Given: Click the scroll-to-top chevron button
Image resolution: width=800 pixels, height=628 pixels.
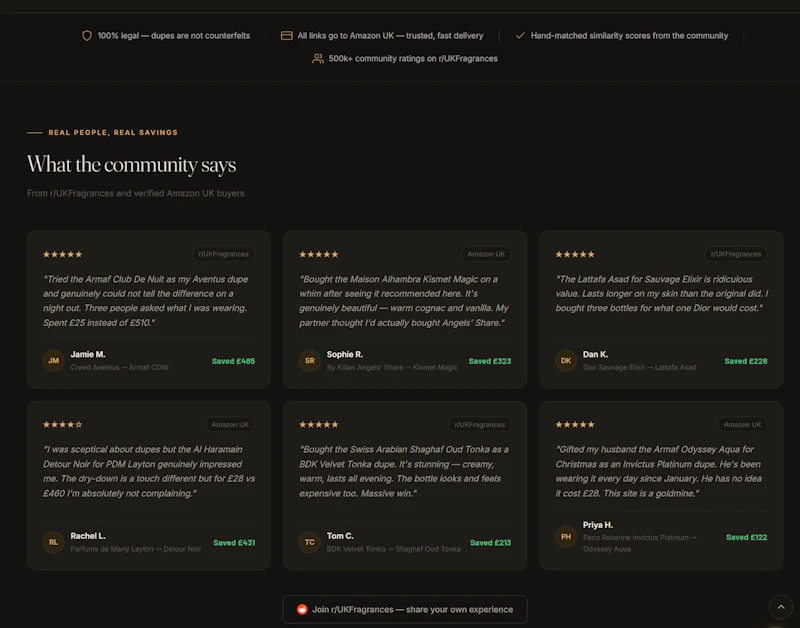Looking at the screenshot, I should point(781,607).
